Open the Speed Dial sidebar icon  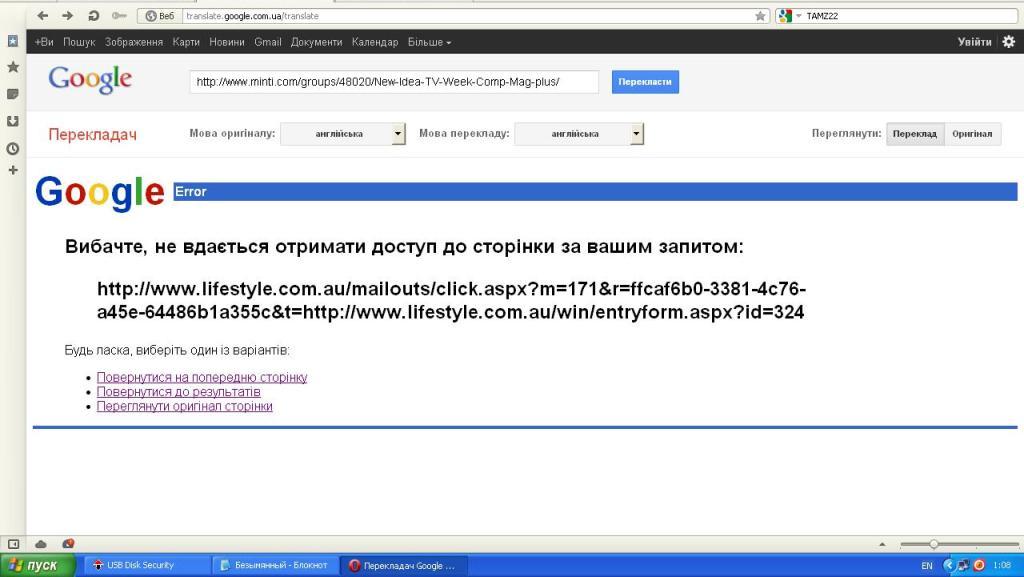13,41
